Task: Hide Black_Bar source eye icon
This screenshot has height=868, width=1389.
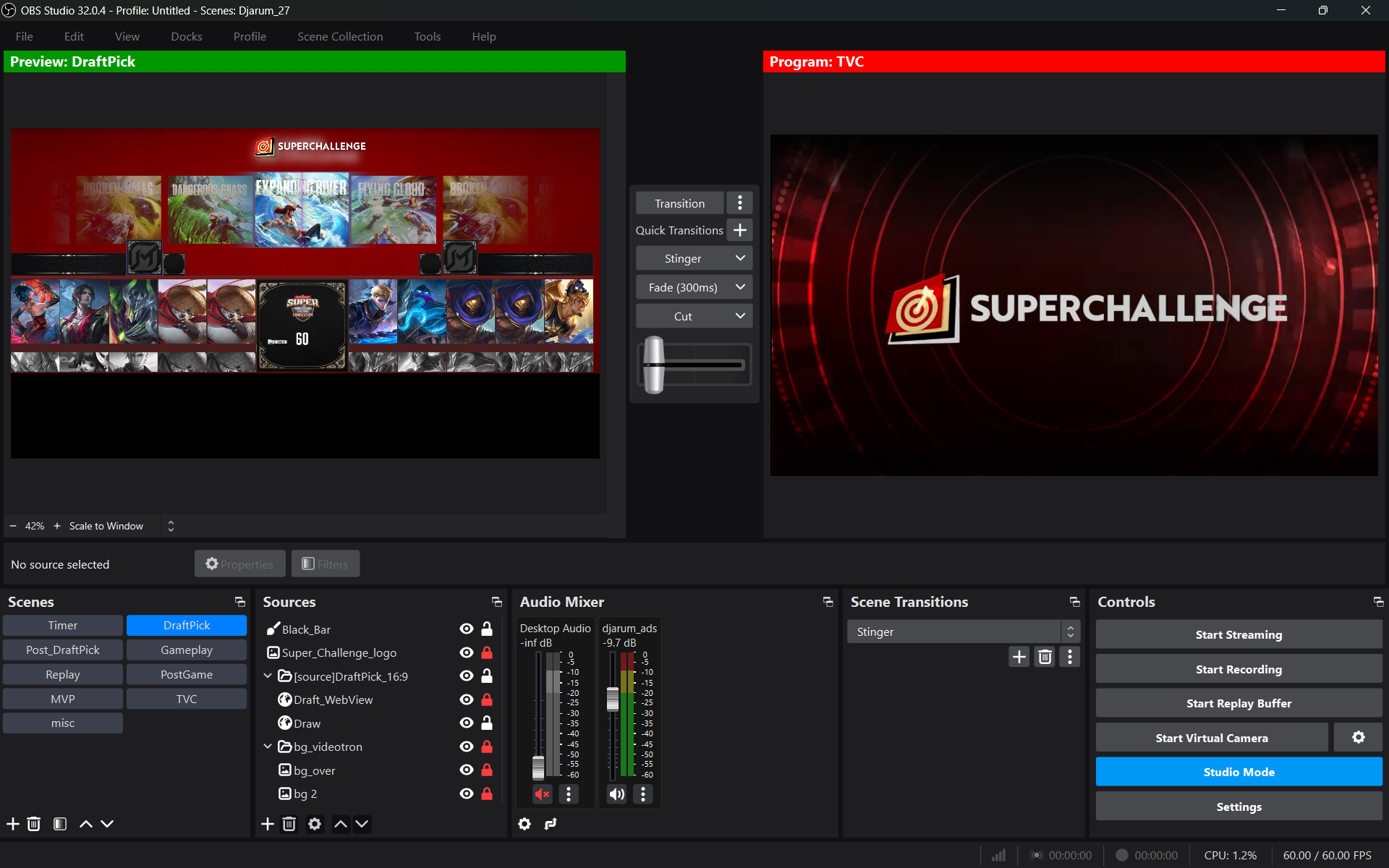Action: coord(467,629)
